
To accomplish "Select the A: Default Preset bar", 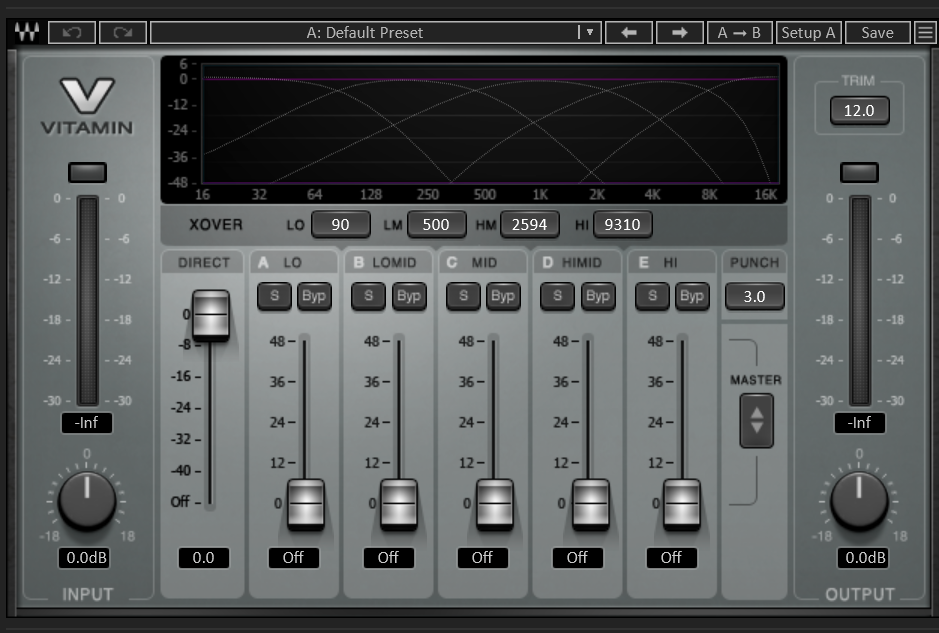I will coord(375,32).
